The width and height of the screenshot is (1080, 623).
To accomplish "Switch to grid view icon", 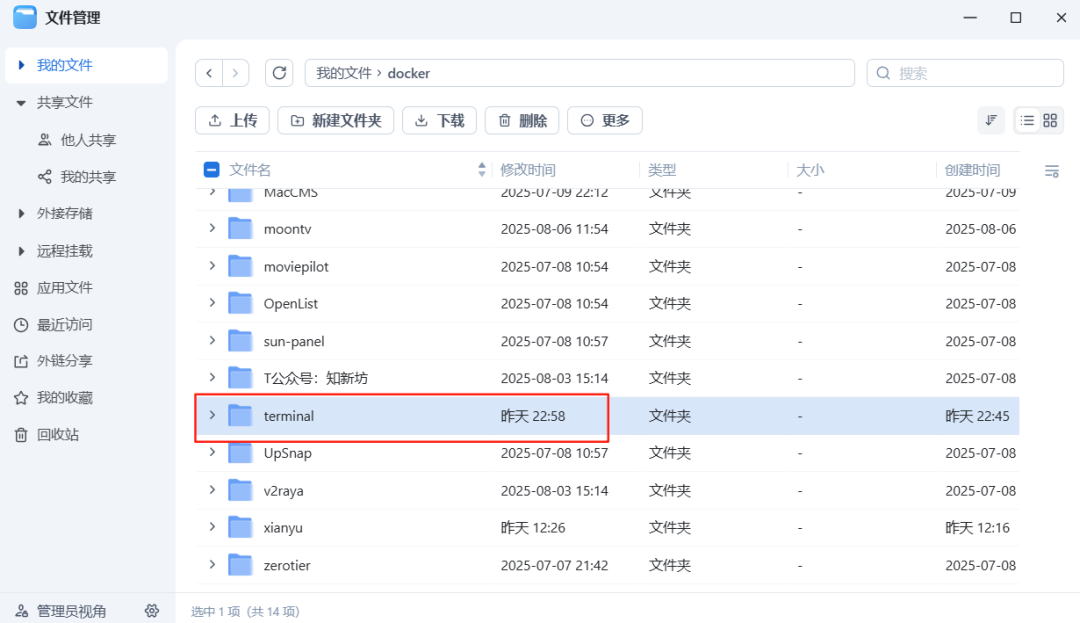I will pyautogui.click(x=1050, y=120).
